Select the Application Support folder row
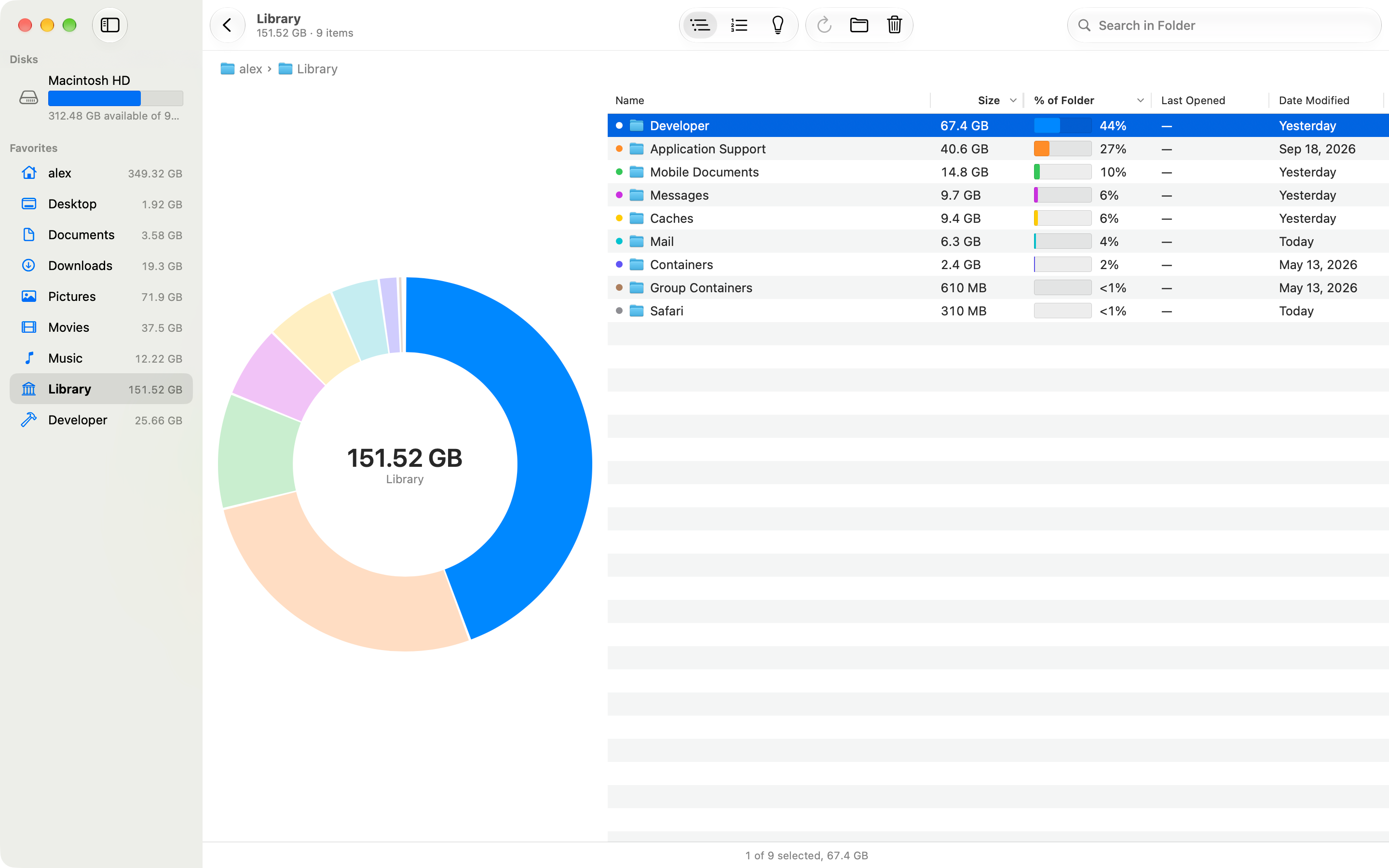The width and height of the screenshot is (1389, 868). (998, 149)
